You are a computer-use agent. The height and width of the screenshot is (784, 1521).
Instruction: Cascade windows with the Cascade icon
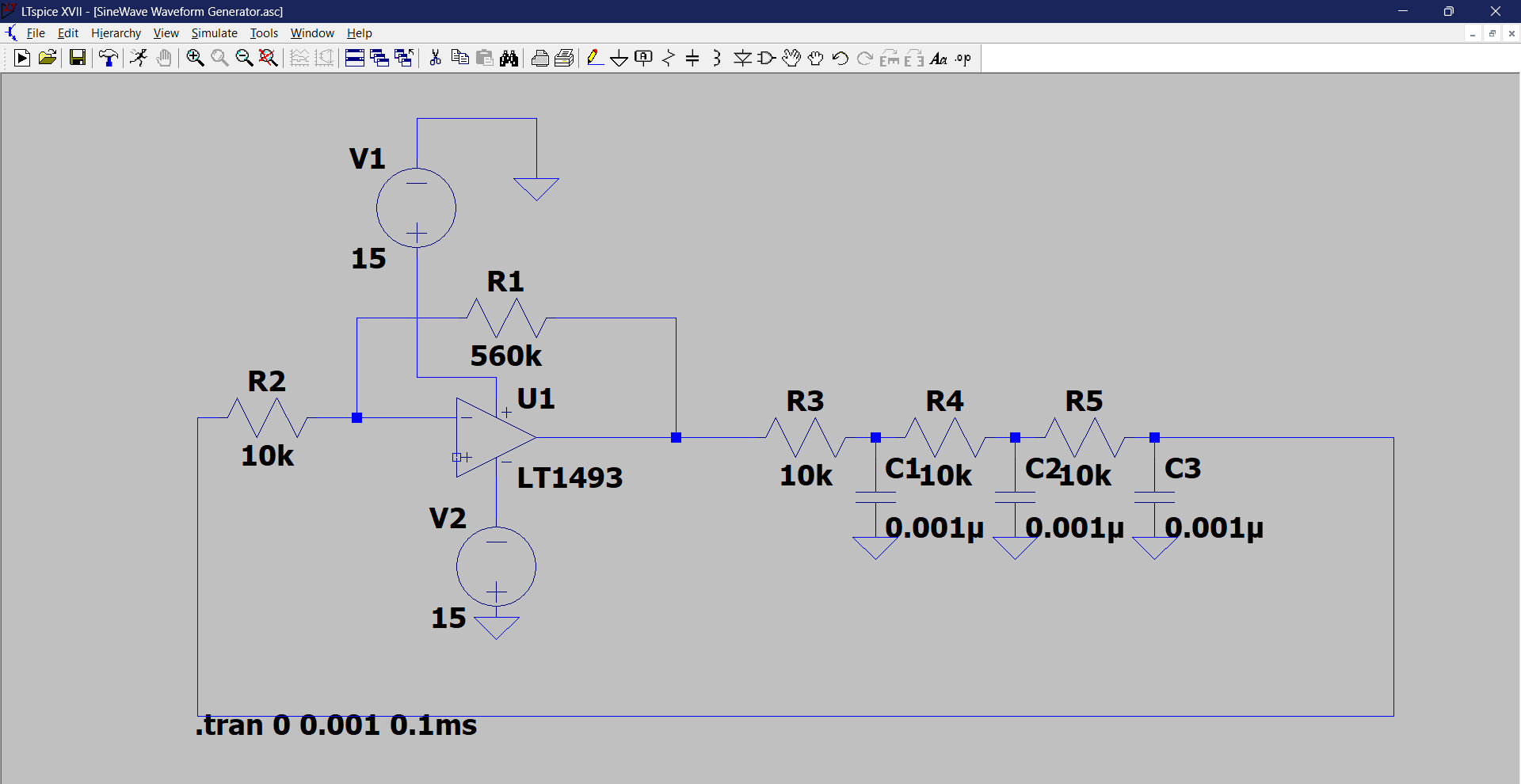[379, 58]
